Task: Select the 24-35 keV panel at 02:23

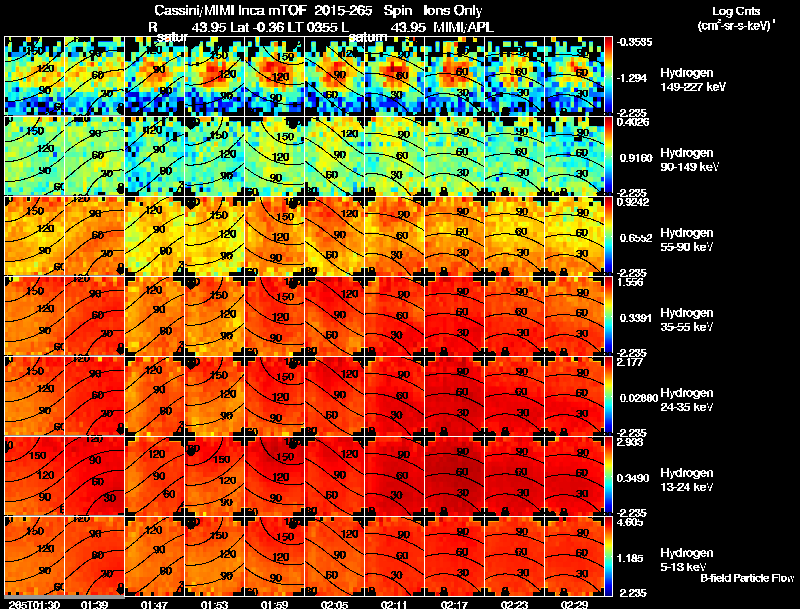Action: coord(514,396)
